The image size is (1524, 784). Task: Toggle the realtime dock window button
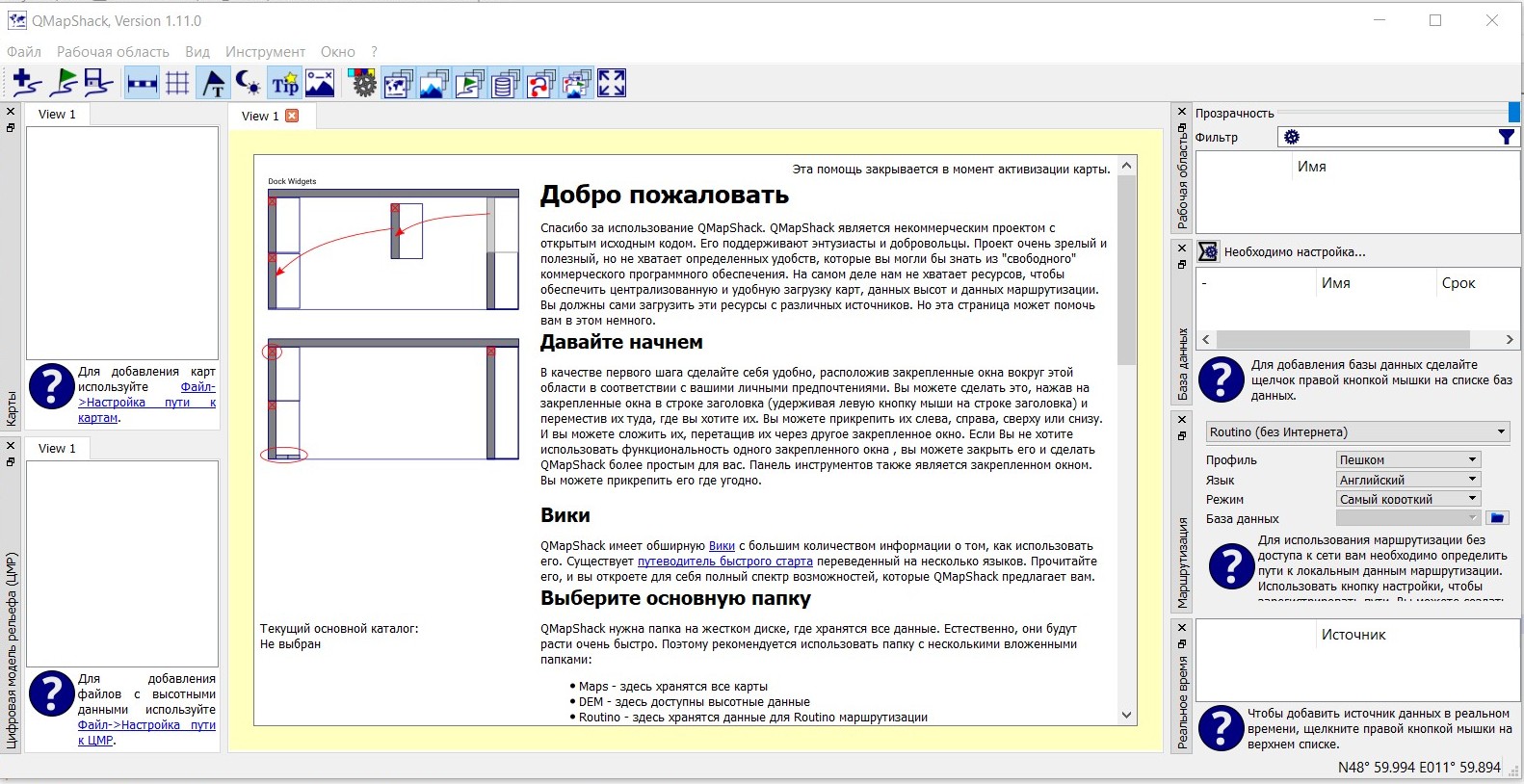tap(576, 84)
